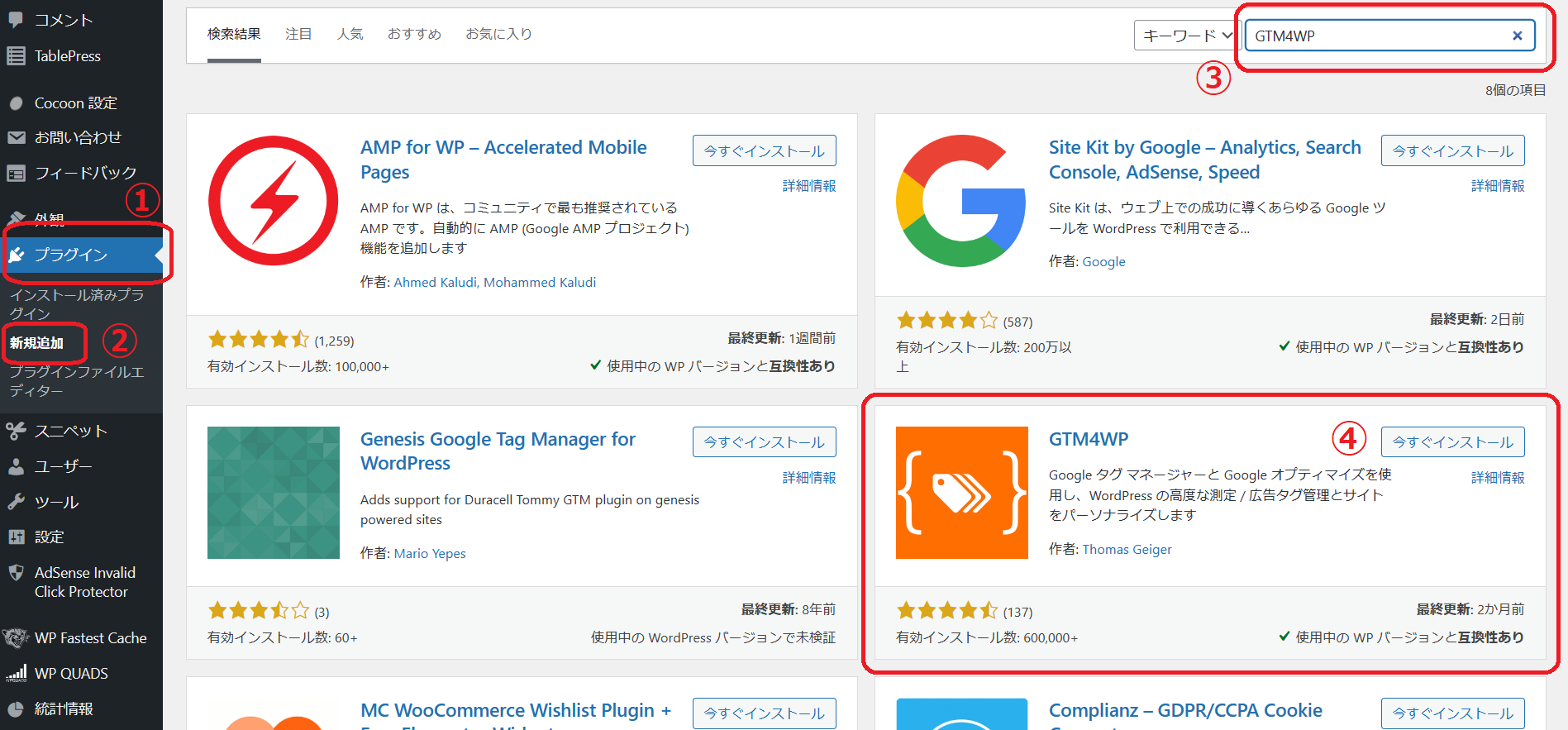The height and width of the screenshot is (730, 1568).
Task: Open 詳細情報 for Site Kit by Google
Action: click(1498, 186)
